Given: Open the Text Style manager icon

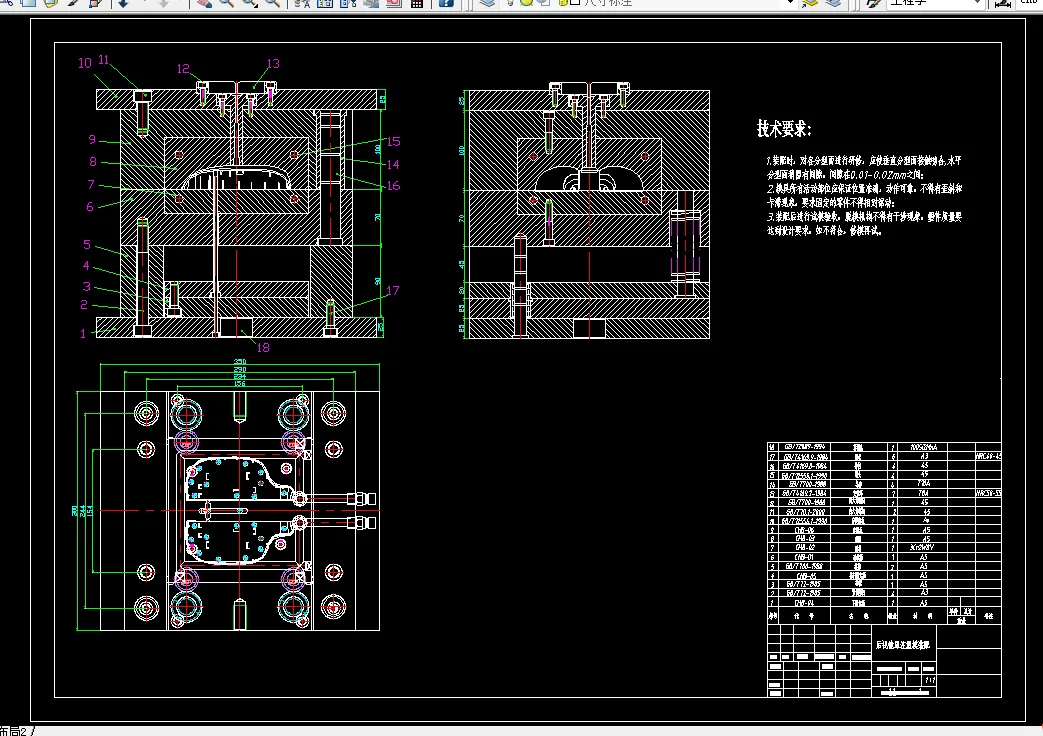Looking at the screenshot, I should point(871,3).
